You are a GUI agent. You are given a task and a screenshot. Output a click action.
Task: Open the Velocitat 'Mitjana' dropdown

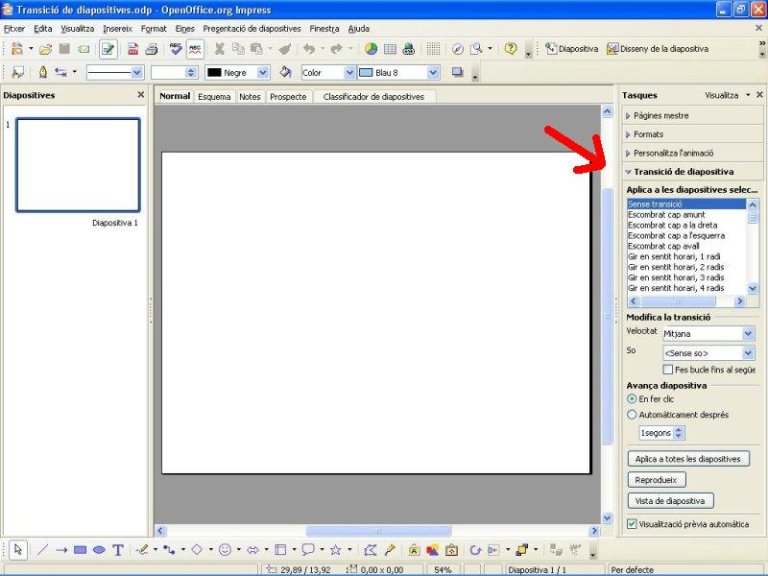pos(748,334)
